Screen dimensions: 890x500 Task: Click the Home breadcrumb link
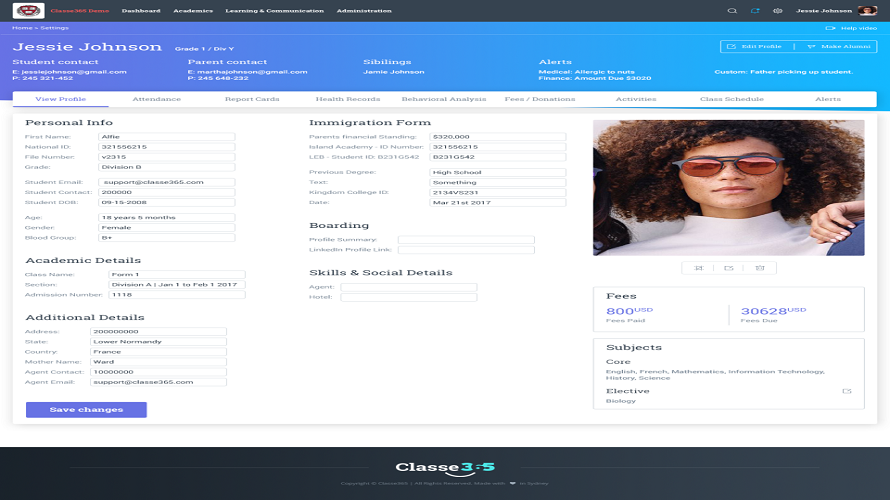(22, 28)
